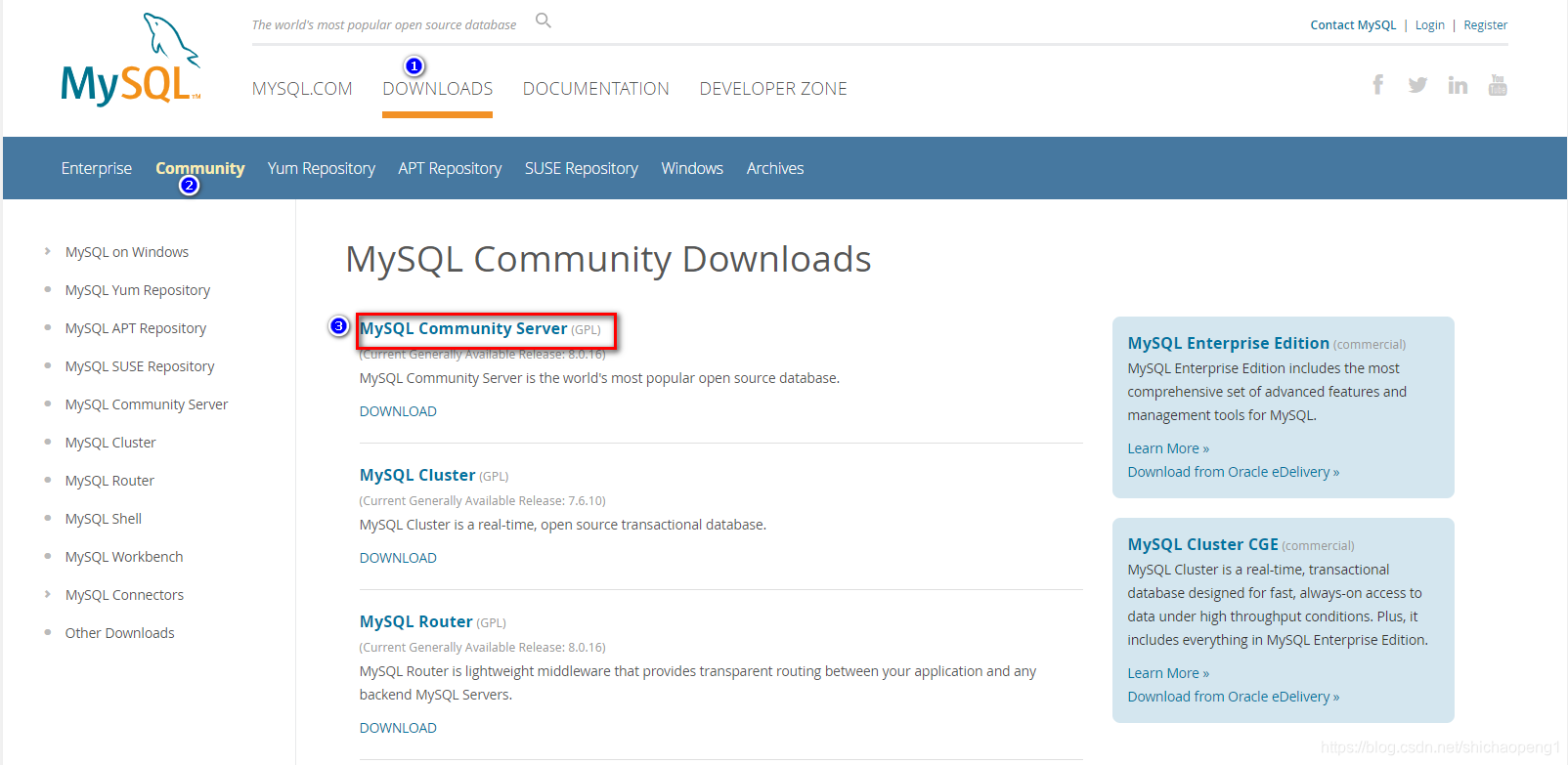The height and width of the screenshot is (765, 1568).
Task: Open MySQL's Twitter page icon
Action: pos(1417,85)
